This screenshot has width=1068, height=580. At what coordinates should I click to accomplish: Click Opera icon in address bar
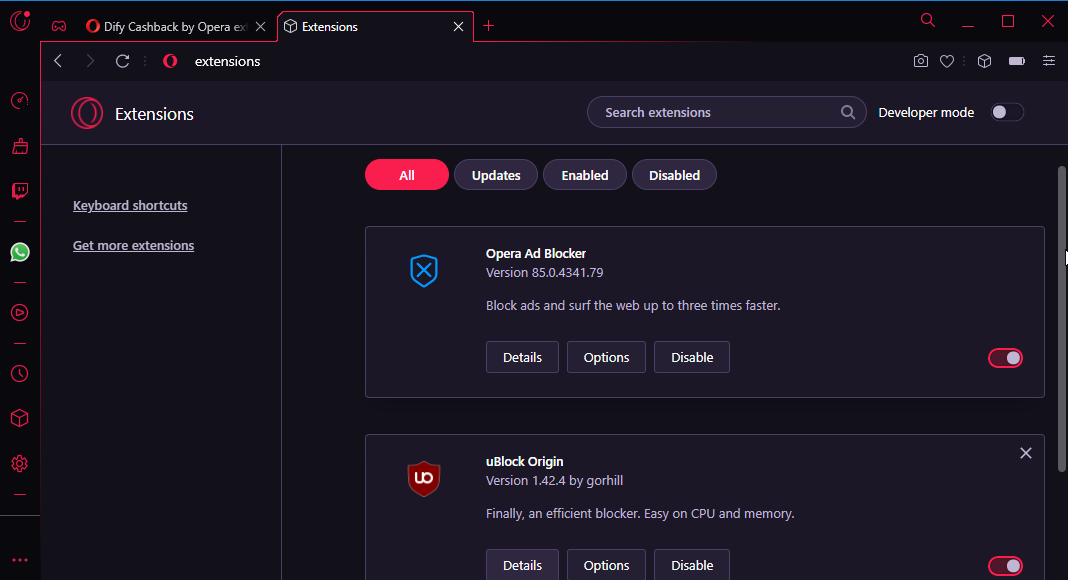pos(170,61)
